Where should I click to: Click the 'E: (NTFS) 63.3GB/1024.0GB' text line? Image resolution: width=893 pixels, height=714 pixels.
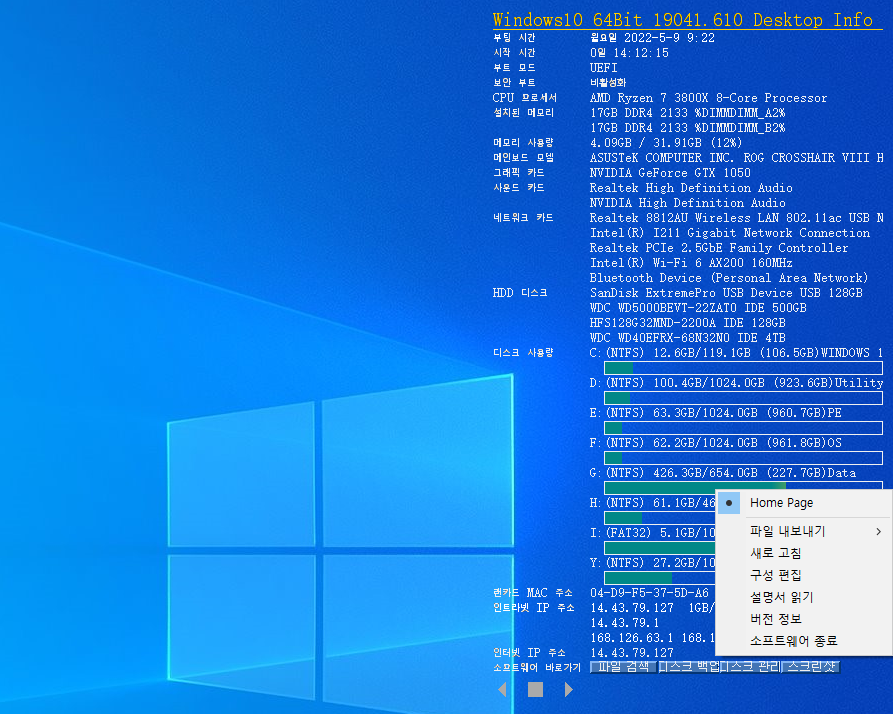click(716, 413)
